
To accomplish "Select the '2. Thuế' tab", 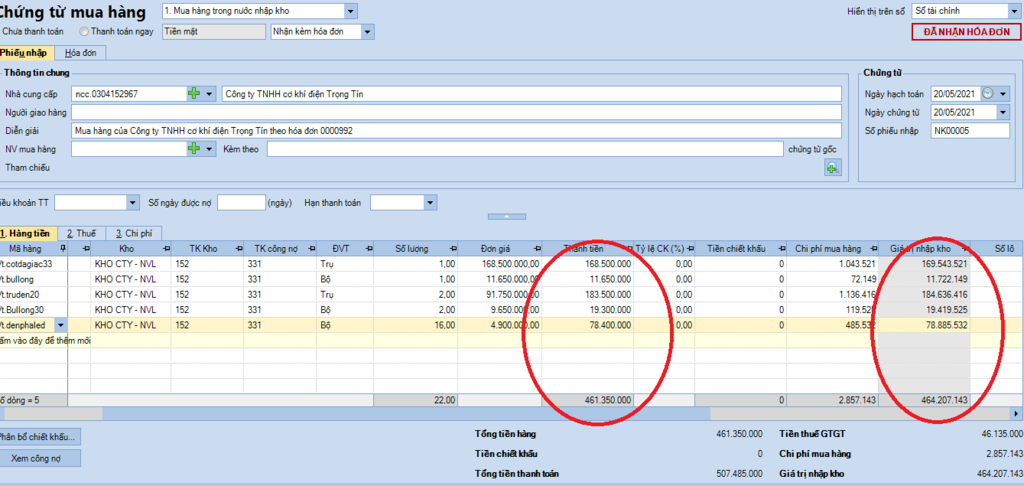I will point(82,233).
